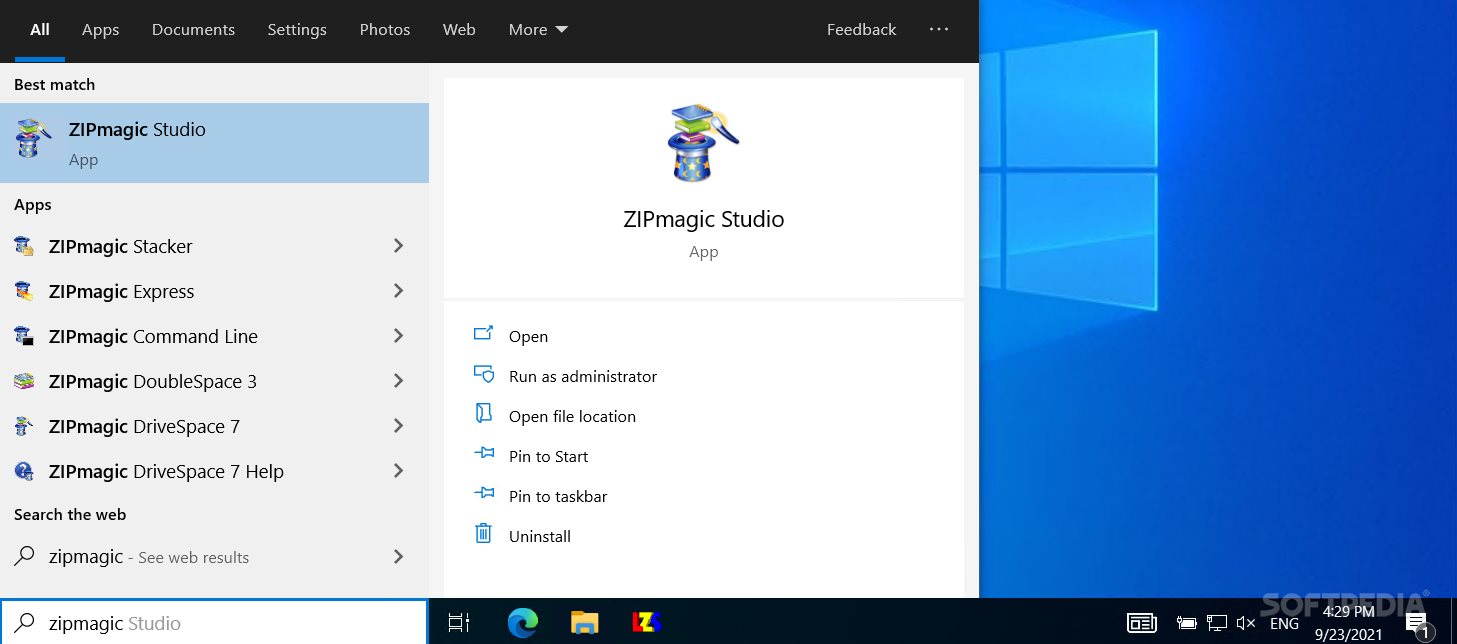This screenshot has height=644, width=1457.
Task: Click the Pin to Start pin icon
Action: coord(484,455)
